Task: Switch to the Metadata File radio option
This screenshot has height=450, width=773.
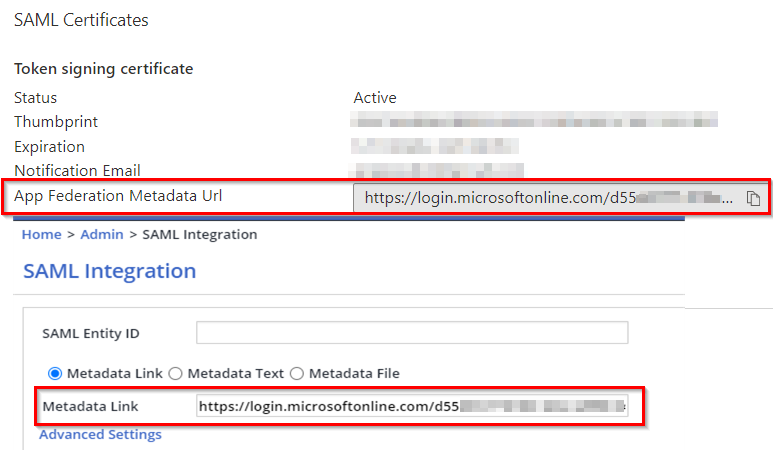Action: (x=296, y=373)
